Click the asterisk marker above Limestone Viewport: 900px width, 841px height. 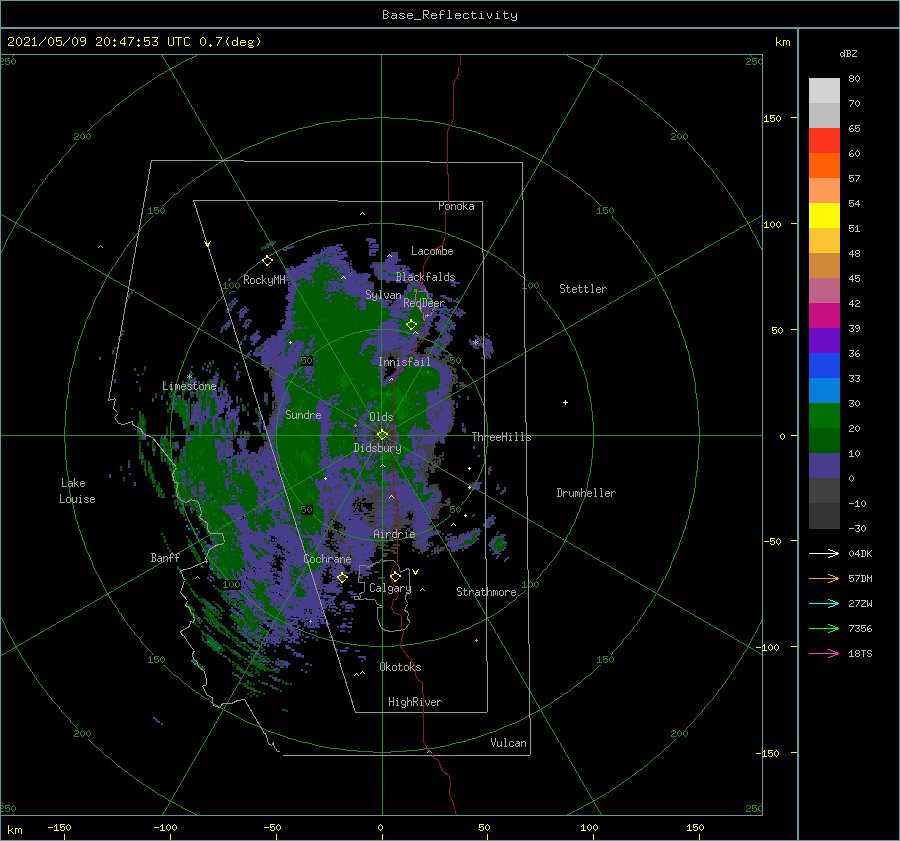tap(189, 377)
